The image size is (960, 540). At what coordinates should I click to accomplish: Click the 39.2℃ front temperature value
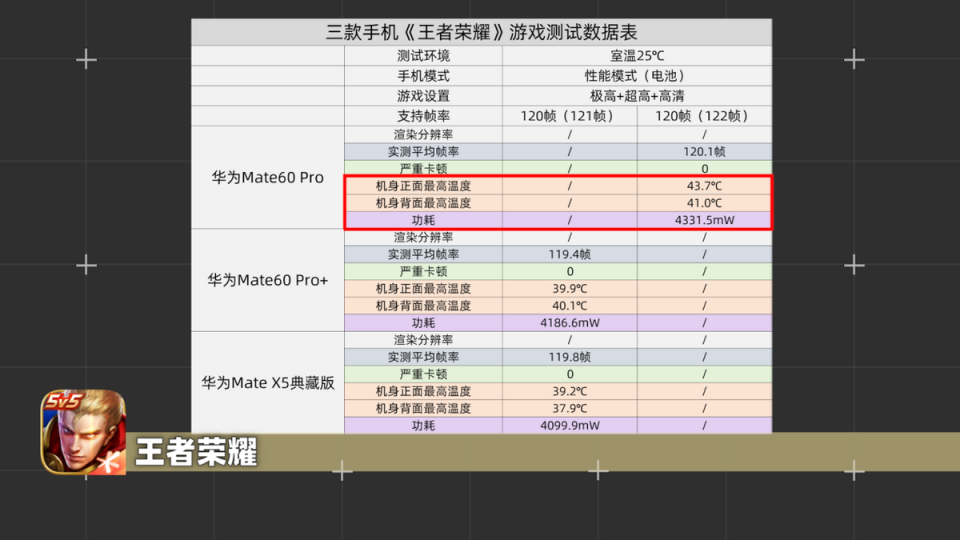(x=569, y=392)
